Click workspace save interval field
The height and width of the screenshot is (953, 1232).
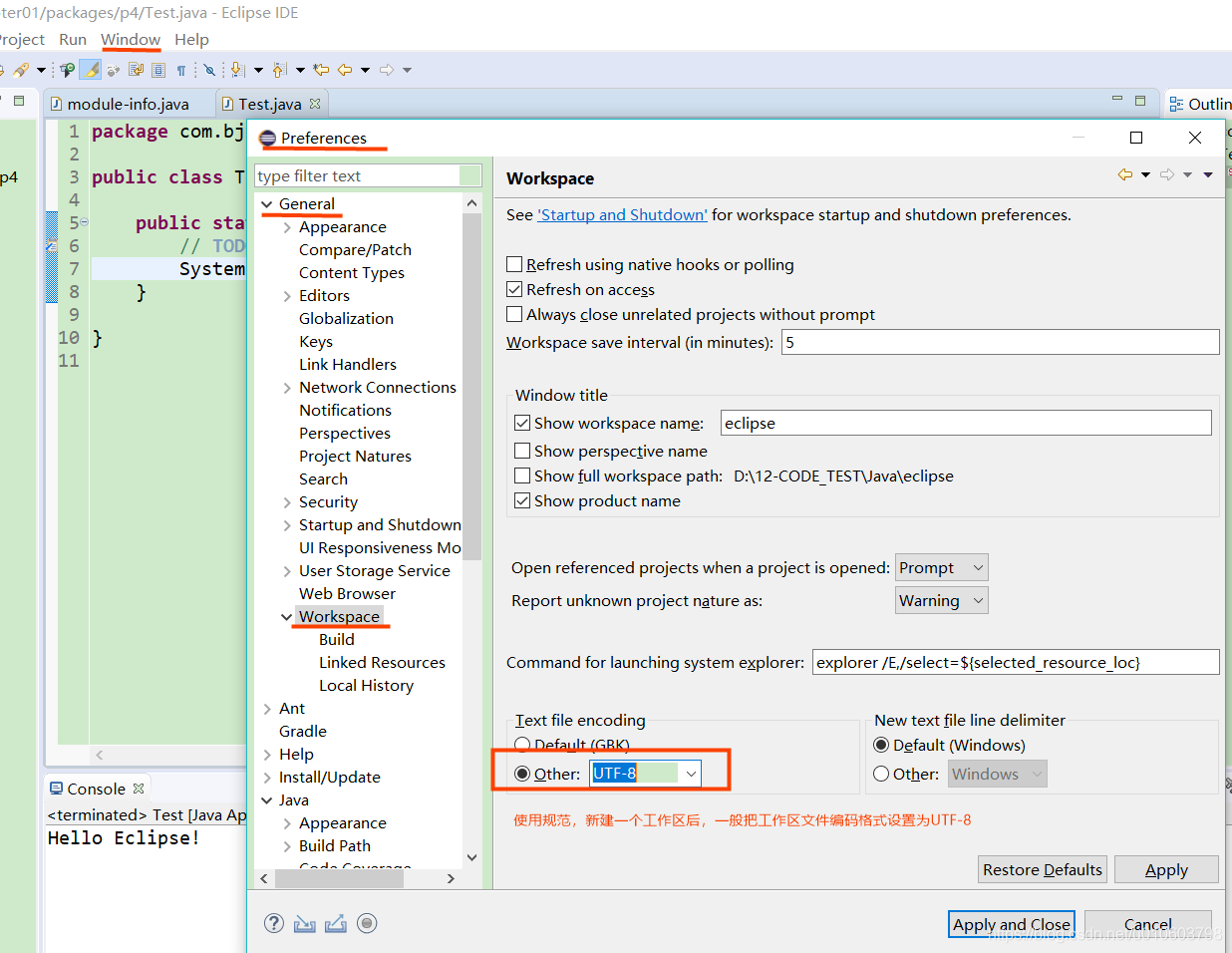[1000, 342]
